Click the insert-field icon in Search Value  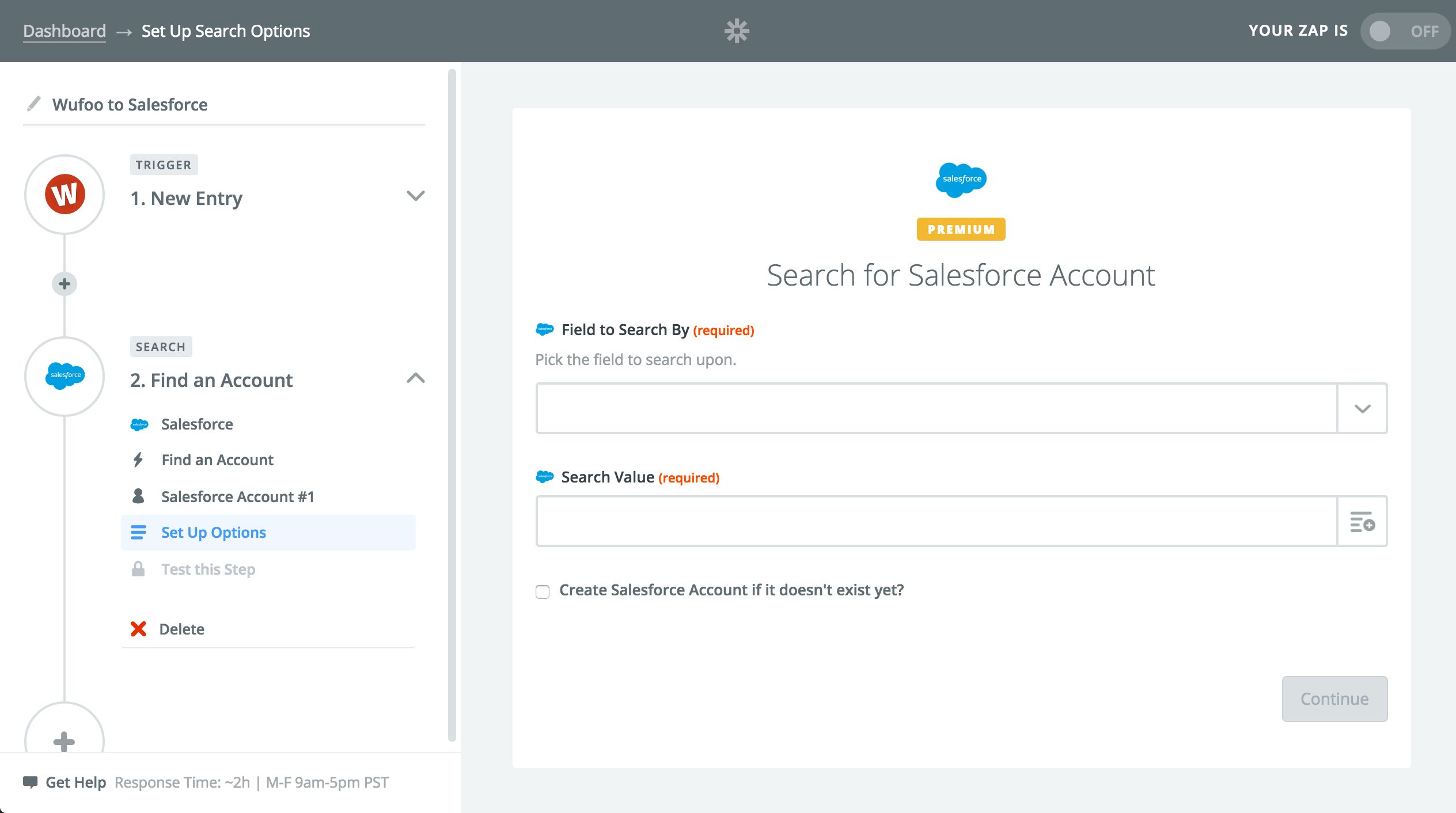1362,522
